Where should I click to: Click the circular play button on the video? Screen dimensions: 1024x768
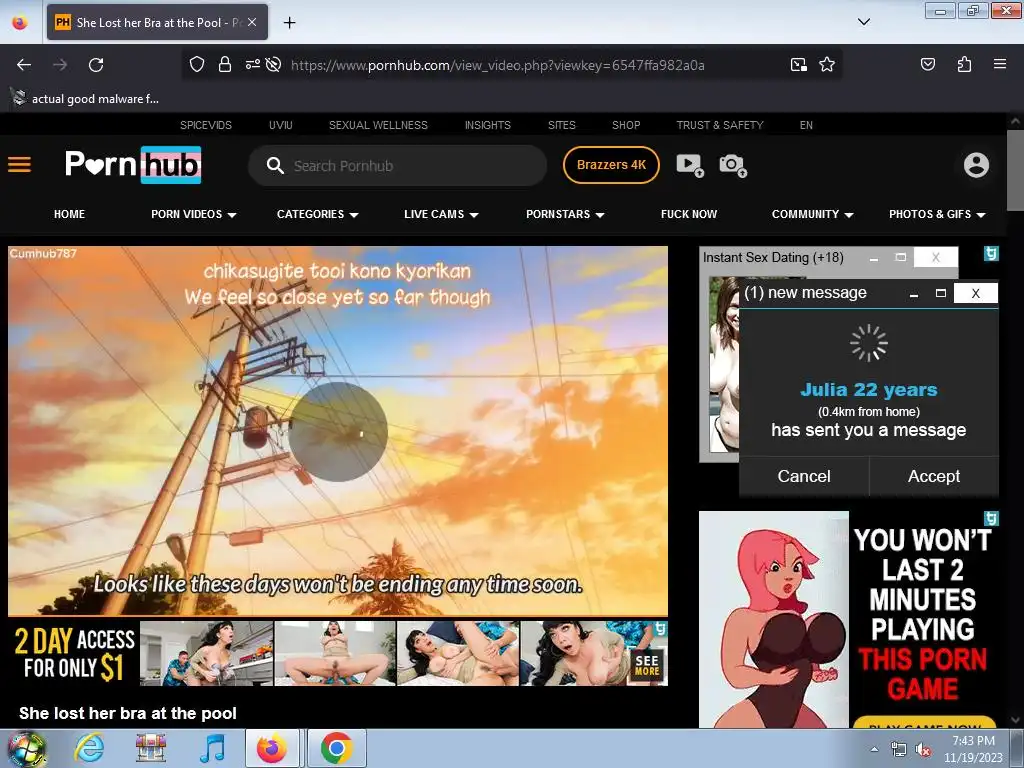pos(338,432)
